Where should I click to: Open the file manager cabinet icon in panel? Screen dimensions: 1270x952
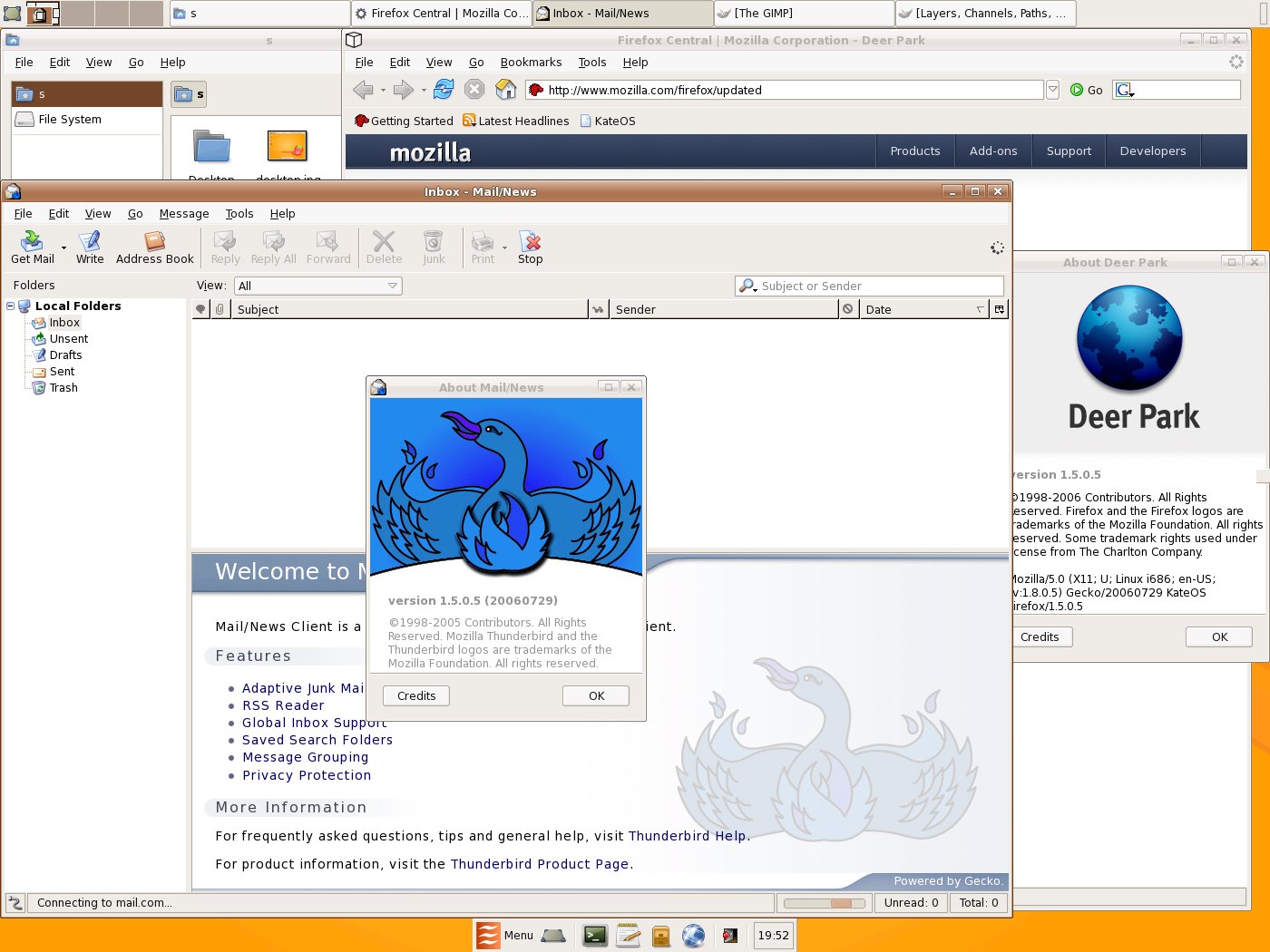pos(661,936)
